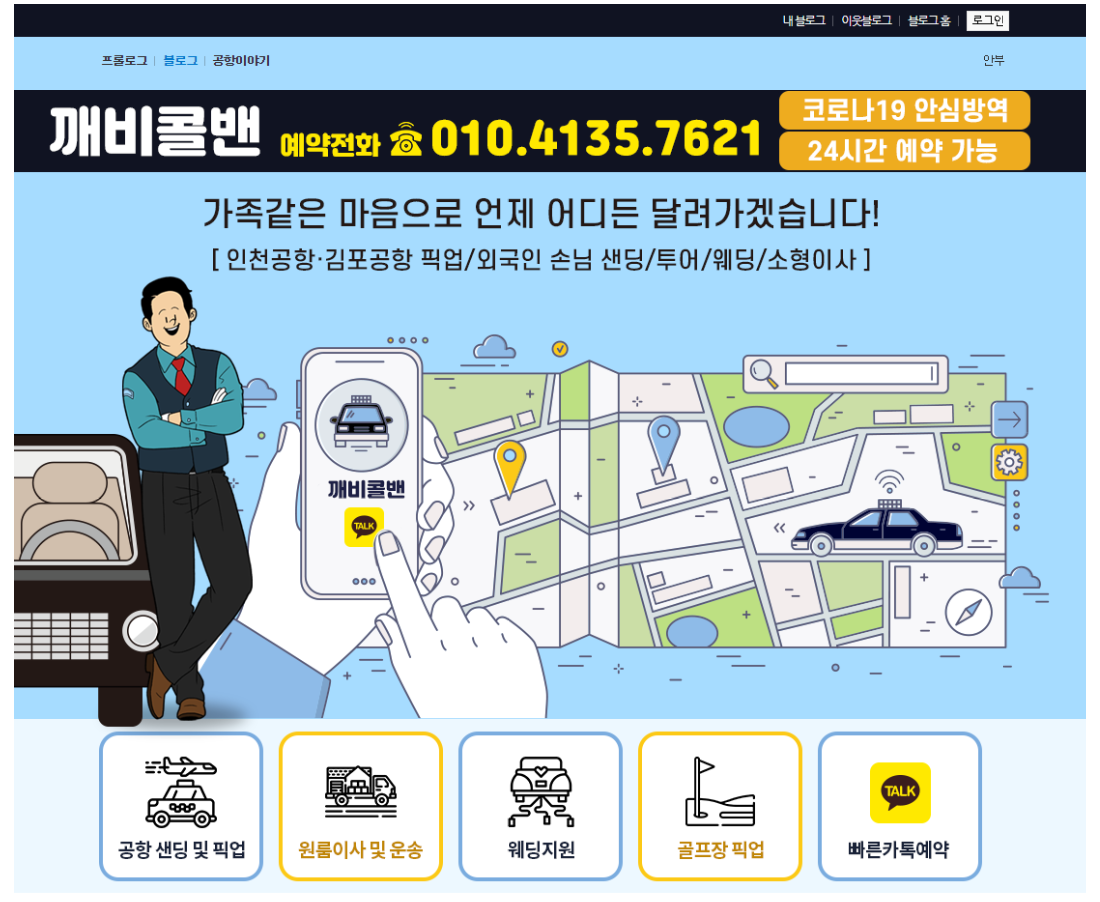Open the 이웃블로그 link
Viewport: 1100px width, 902px height.
[x=866, y=20]
